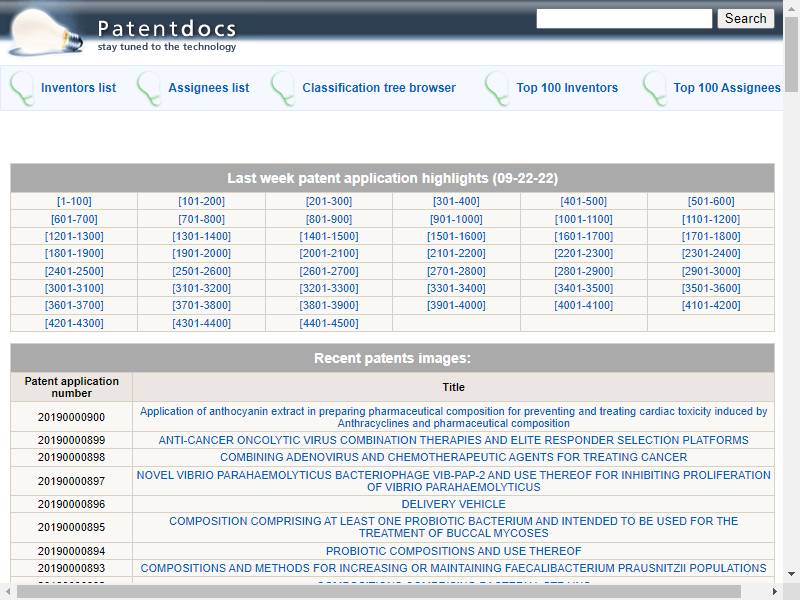Image resolution: width=800 pixels, height=600 pixels.
Task: Open patent highlights range [501-600]
Action: pyautogui.click(x=711, y=201)
